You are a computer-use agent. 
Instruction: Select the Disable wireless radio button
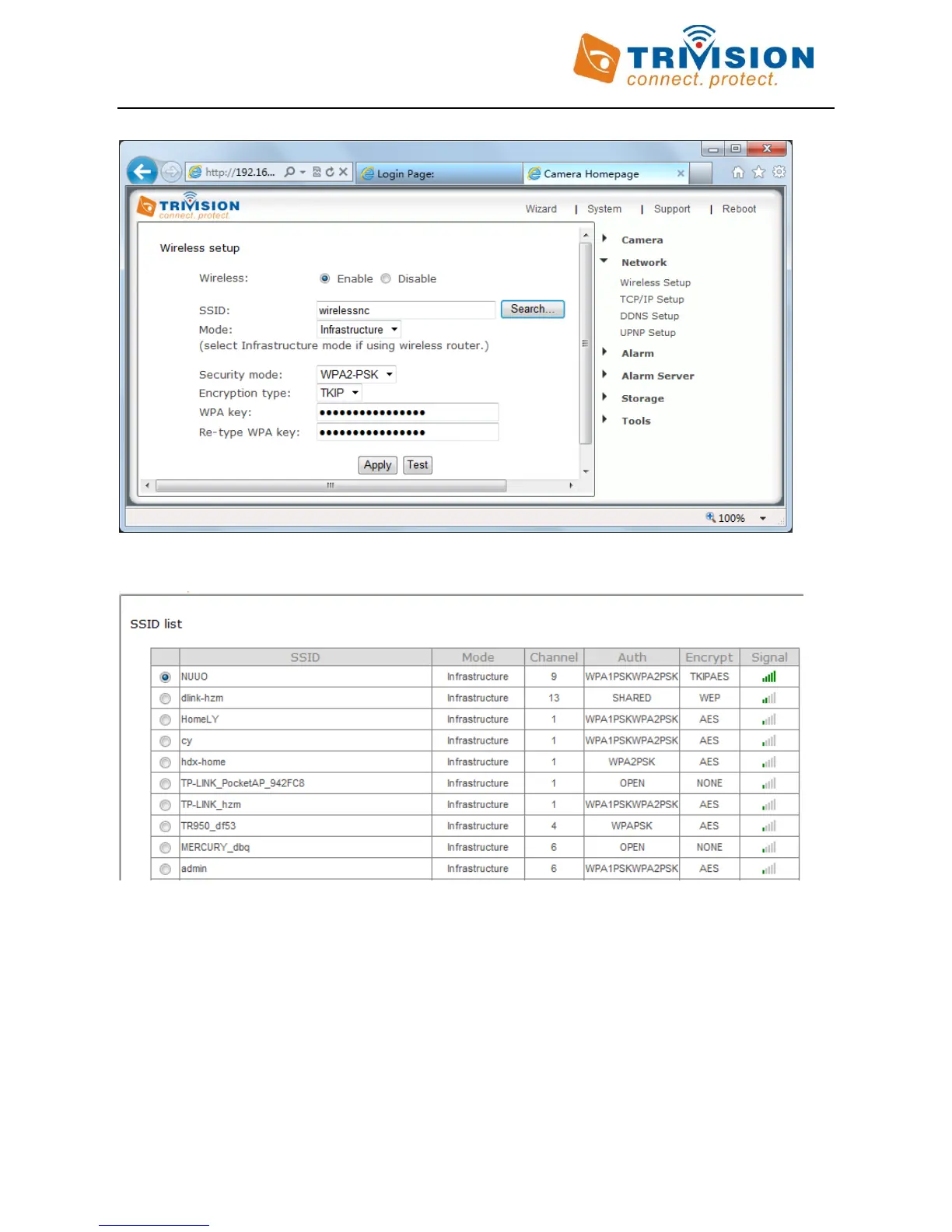[x=386, y=278]
